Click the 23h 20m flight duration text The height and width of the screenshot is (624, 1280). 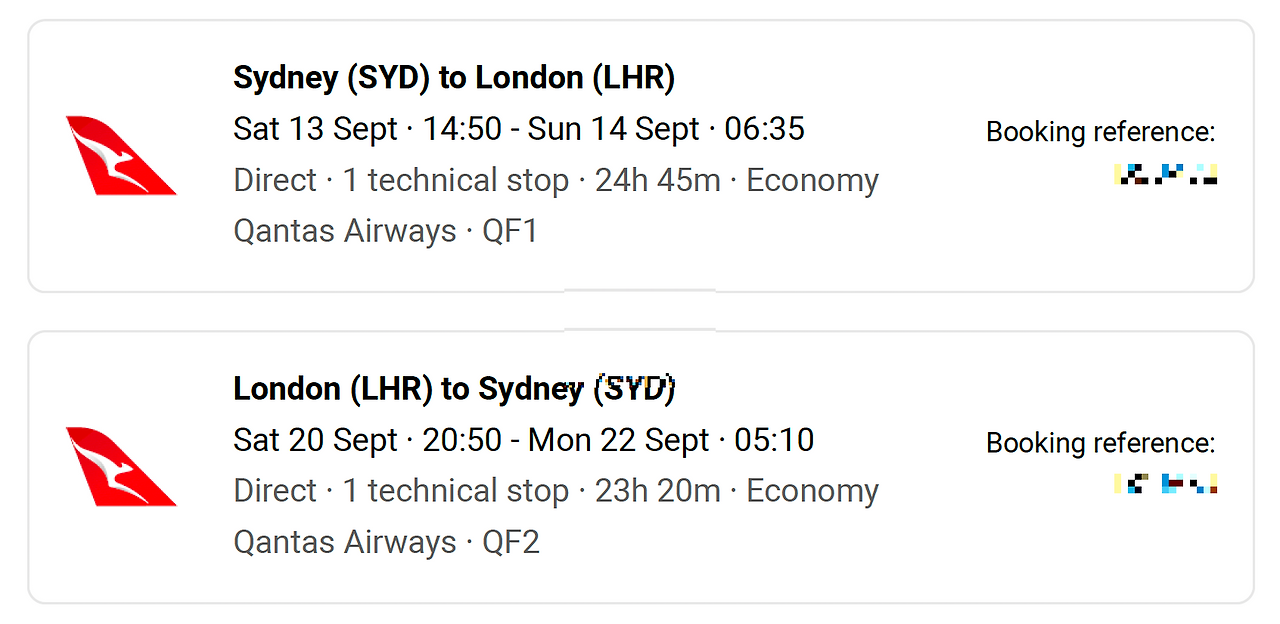pyautogui.click(x=658, y=491)
